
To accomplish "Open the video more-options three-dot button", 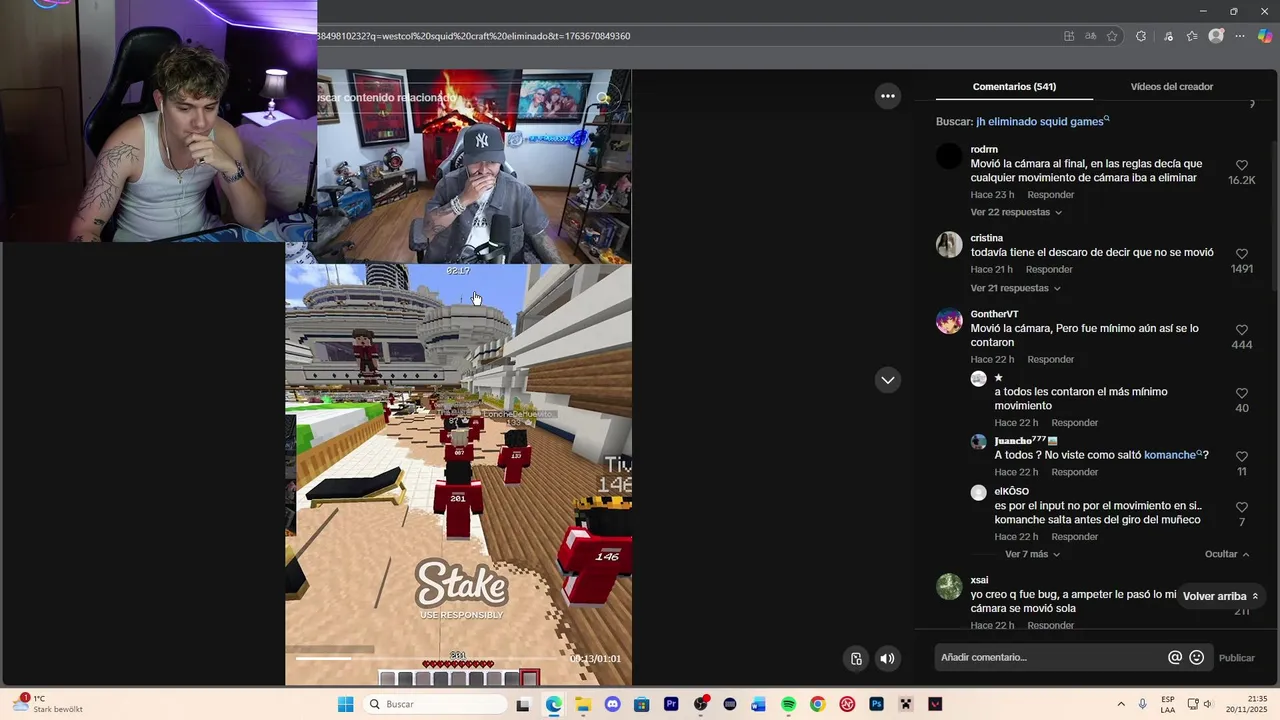I will tap(887, 96).
